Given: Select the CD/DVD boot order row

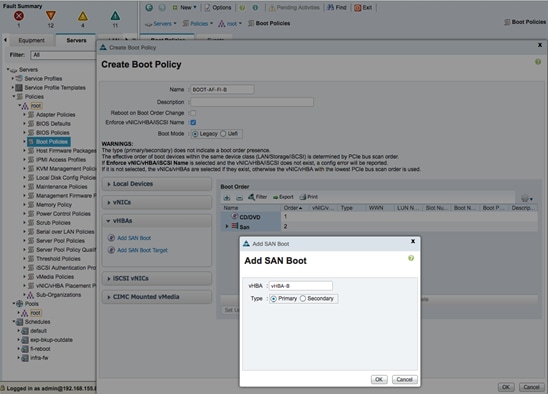Looking at the screenshot, I should pyautogui.click(x=379, y=217).
